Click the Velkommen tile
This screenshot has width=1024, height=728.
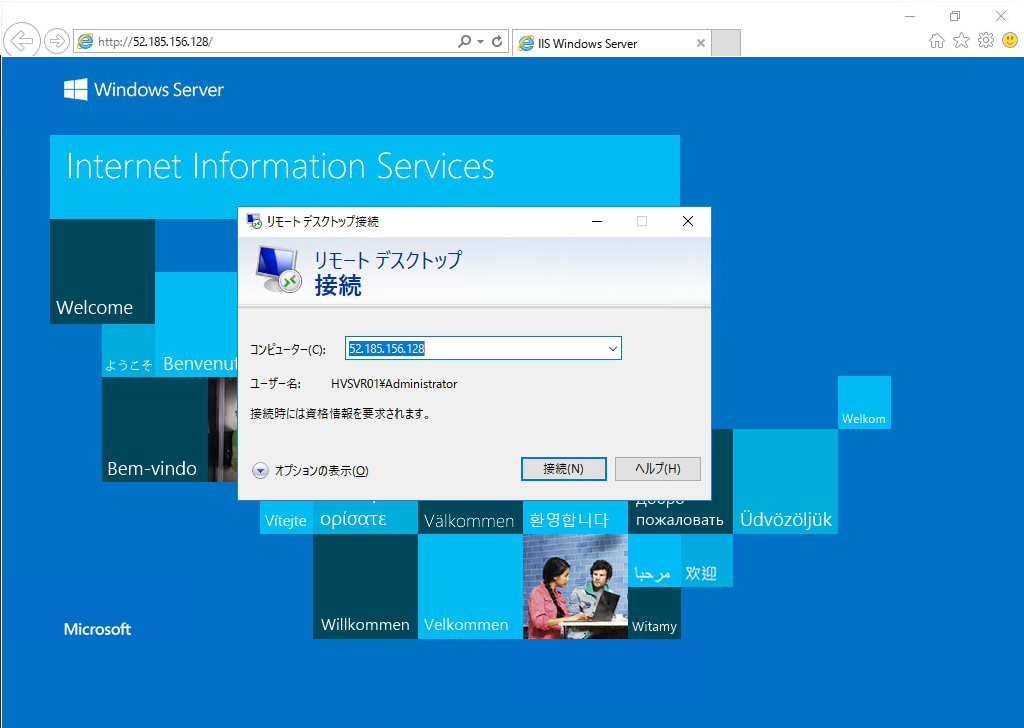click(470, 586)
